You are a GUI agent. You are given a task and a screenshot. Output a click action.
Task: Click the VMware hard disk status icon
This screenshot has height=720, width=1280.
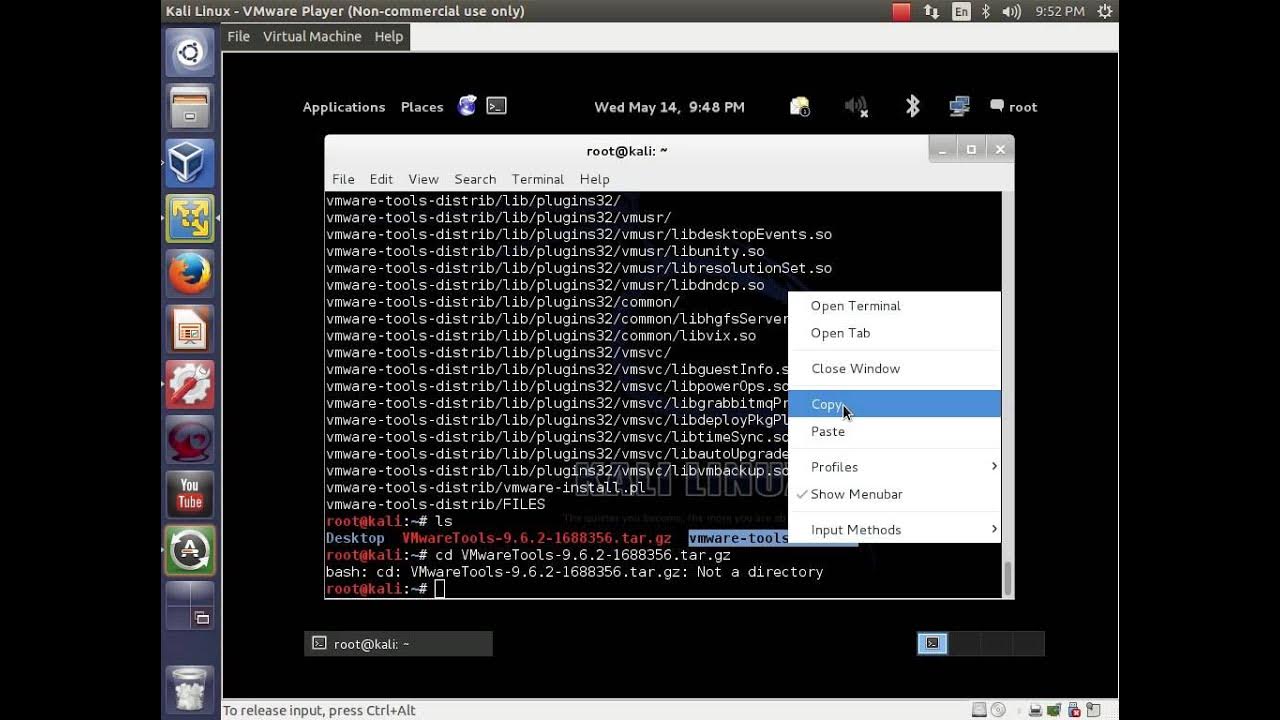[x=979, y=710]
